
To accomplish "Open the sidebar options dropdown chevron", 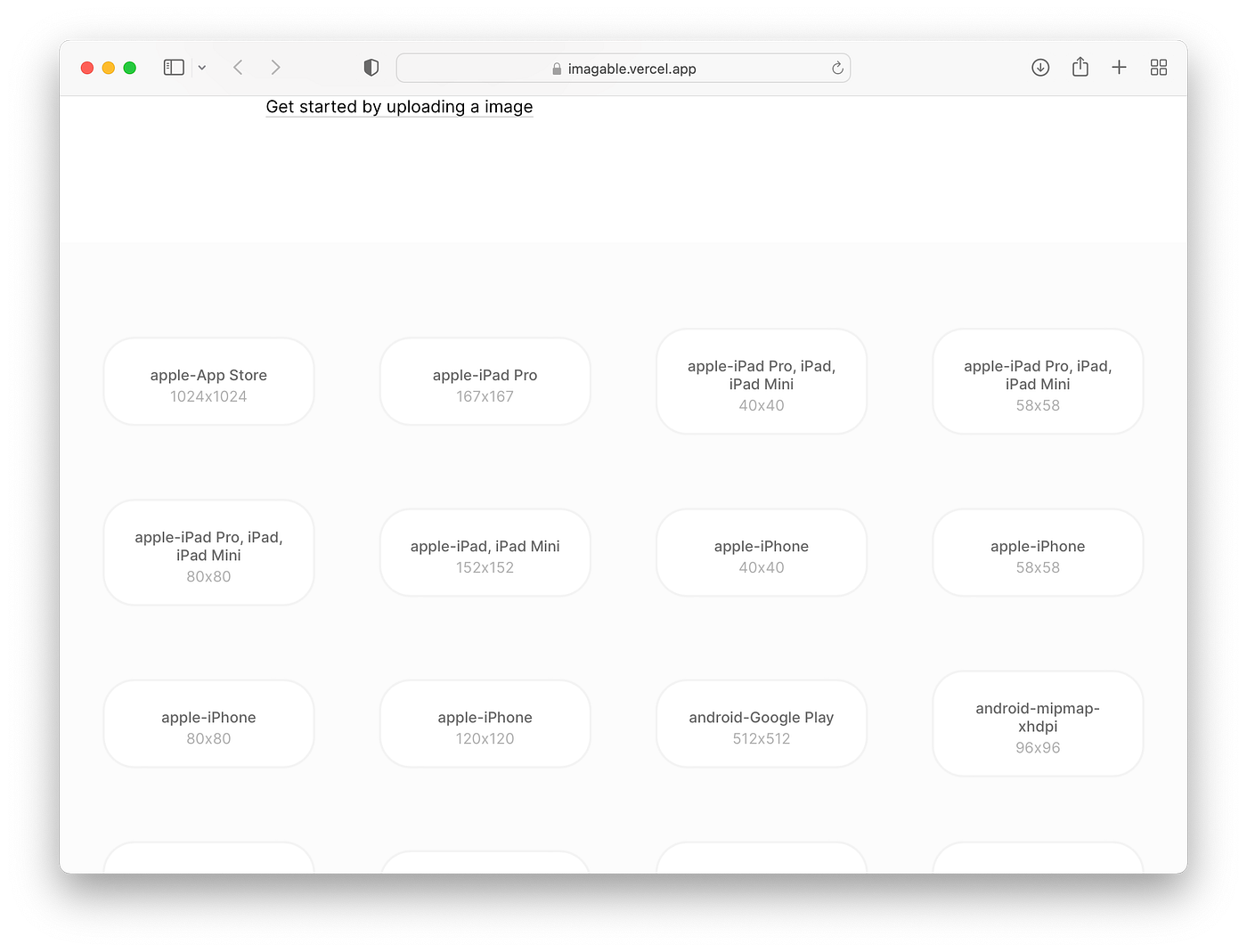I will (x=202, y=68).
